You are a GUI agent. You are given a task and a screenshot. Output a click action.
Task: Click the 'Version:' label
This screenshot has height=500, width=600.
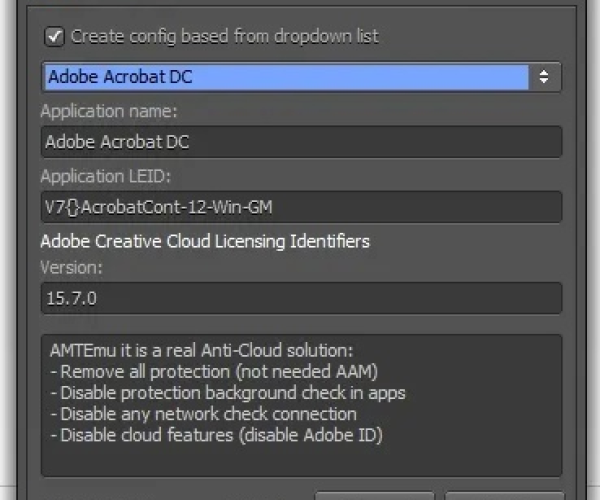coord(72,267)
